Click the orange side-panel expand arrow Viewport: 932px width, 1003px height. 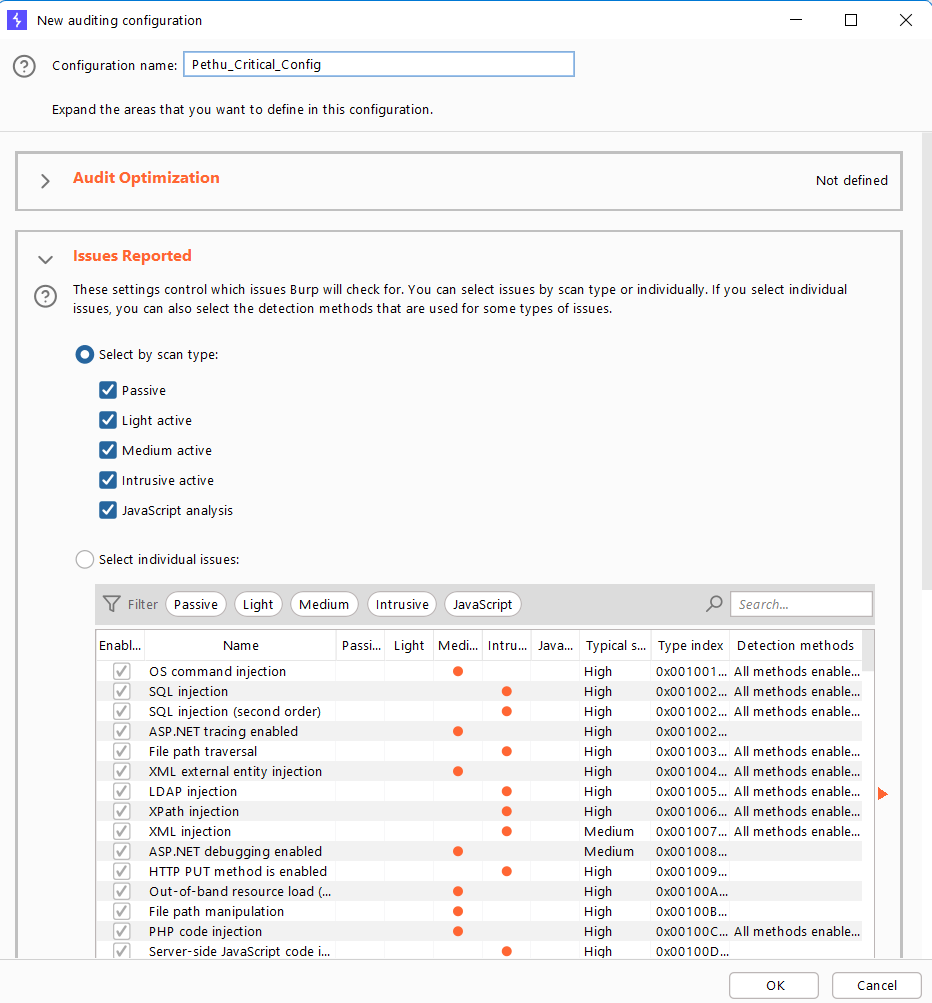(883, 794)
